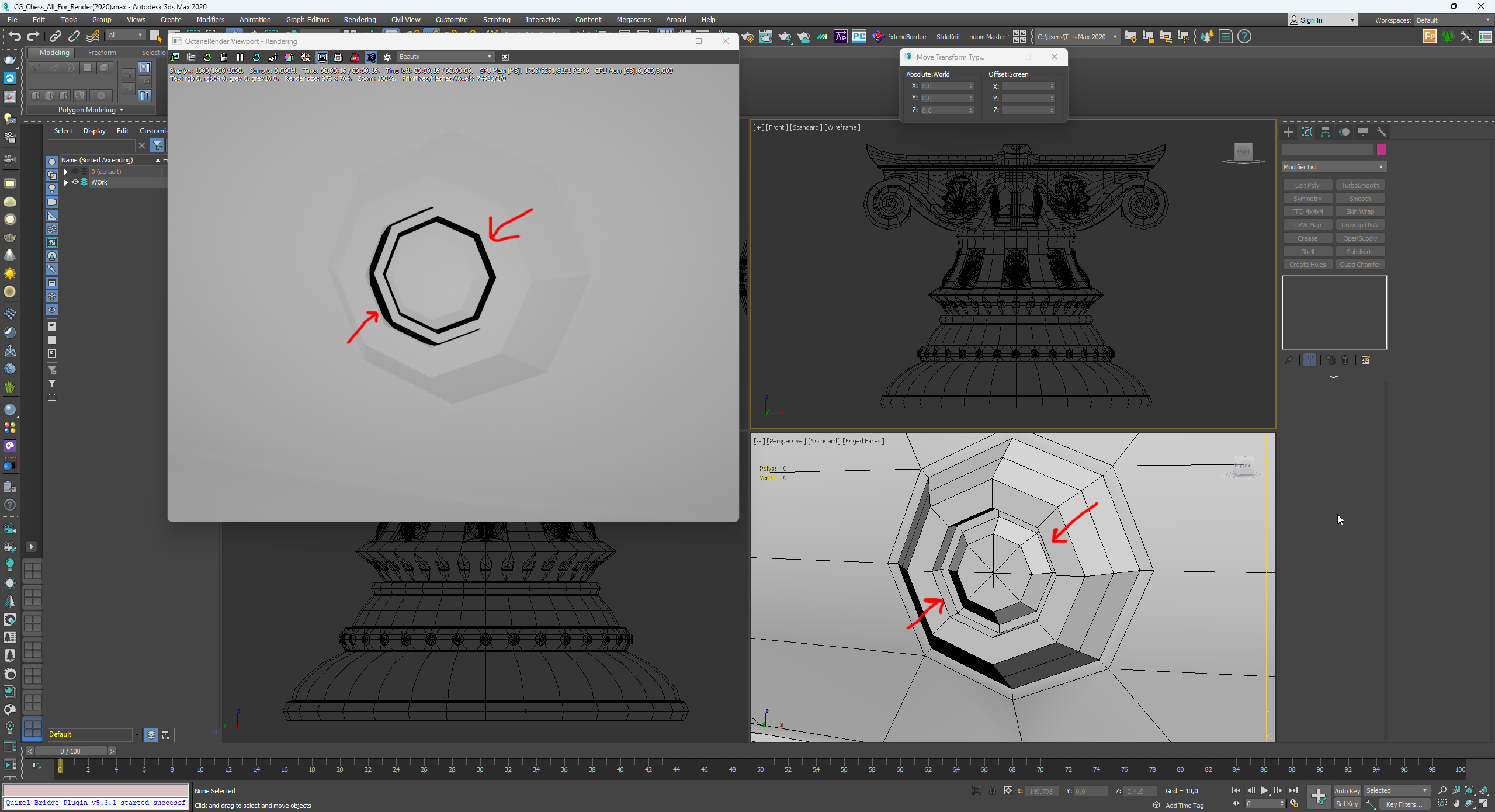Screen dimensions: 1495x812
Task: Click the magenta object color swatch
Action: coord(1381,150)
